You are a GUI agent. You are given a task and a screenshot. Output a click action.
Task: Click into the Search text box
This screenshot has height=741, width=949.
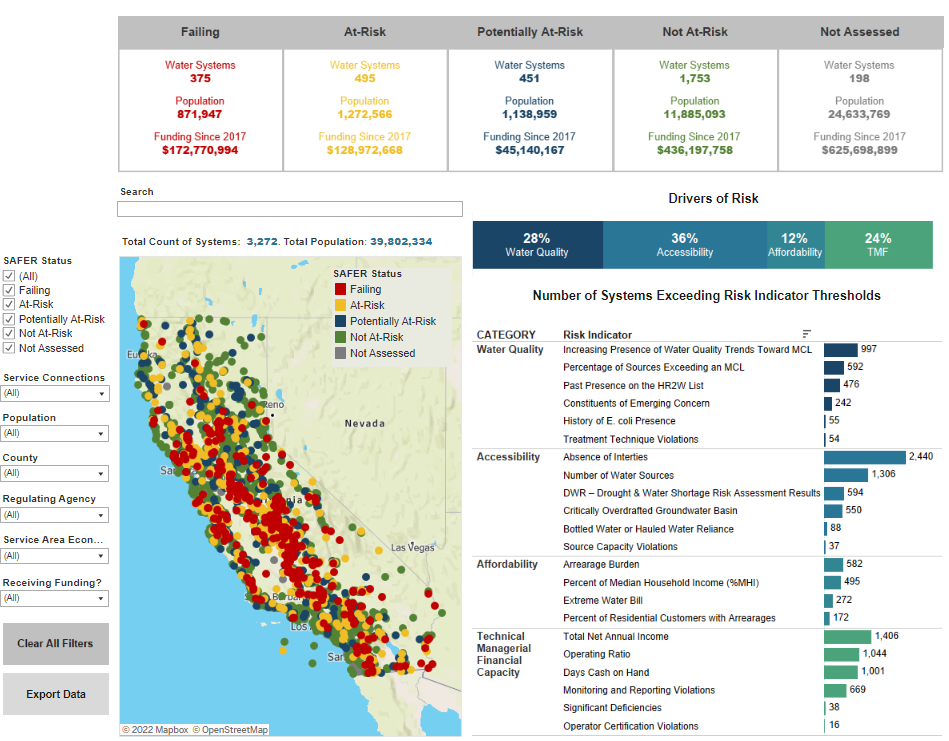click(290, 209)
